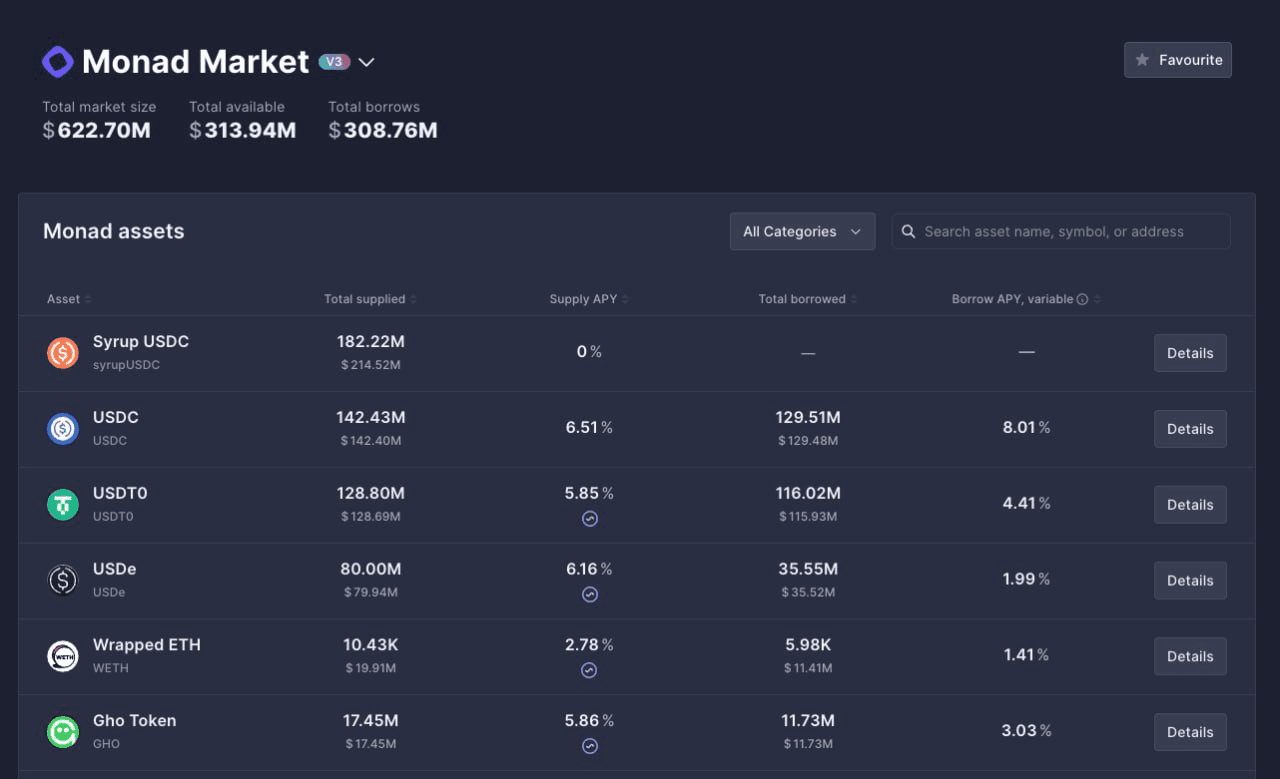Sort by Borrow APY, variable column
Screen dimensions: 1280x779
(1026, 299)
